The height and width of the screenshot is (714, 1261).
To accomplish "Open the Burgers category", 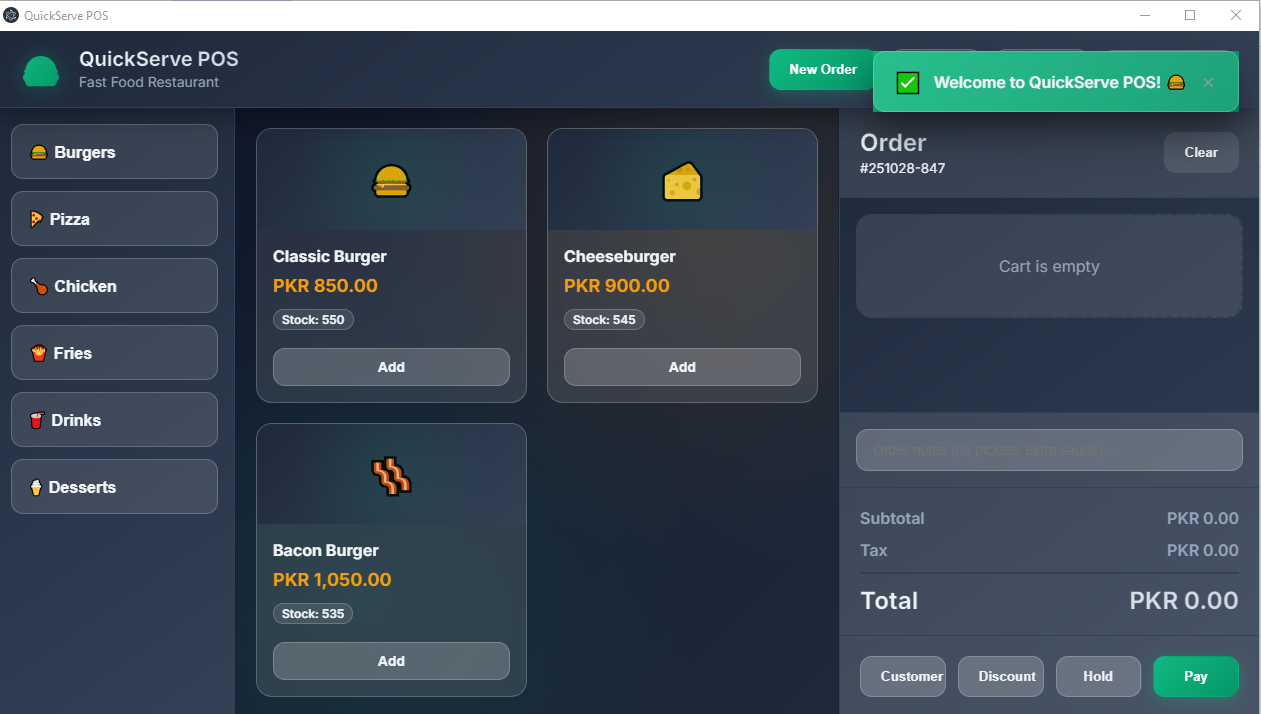I will 114,152.
